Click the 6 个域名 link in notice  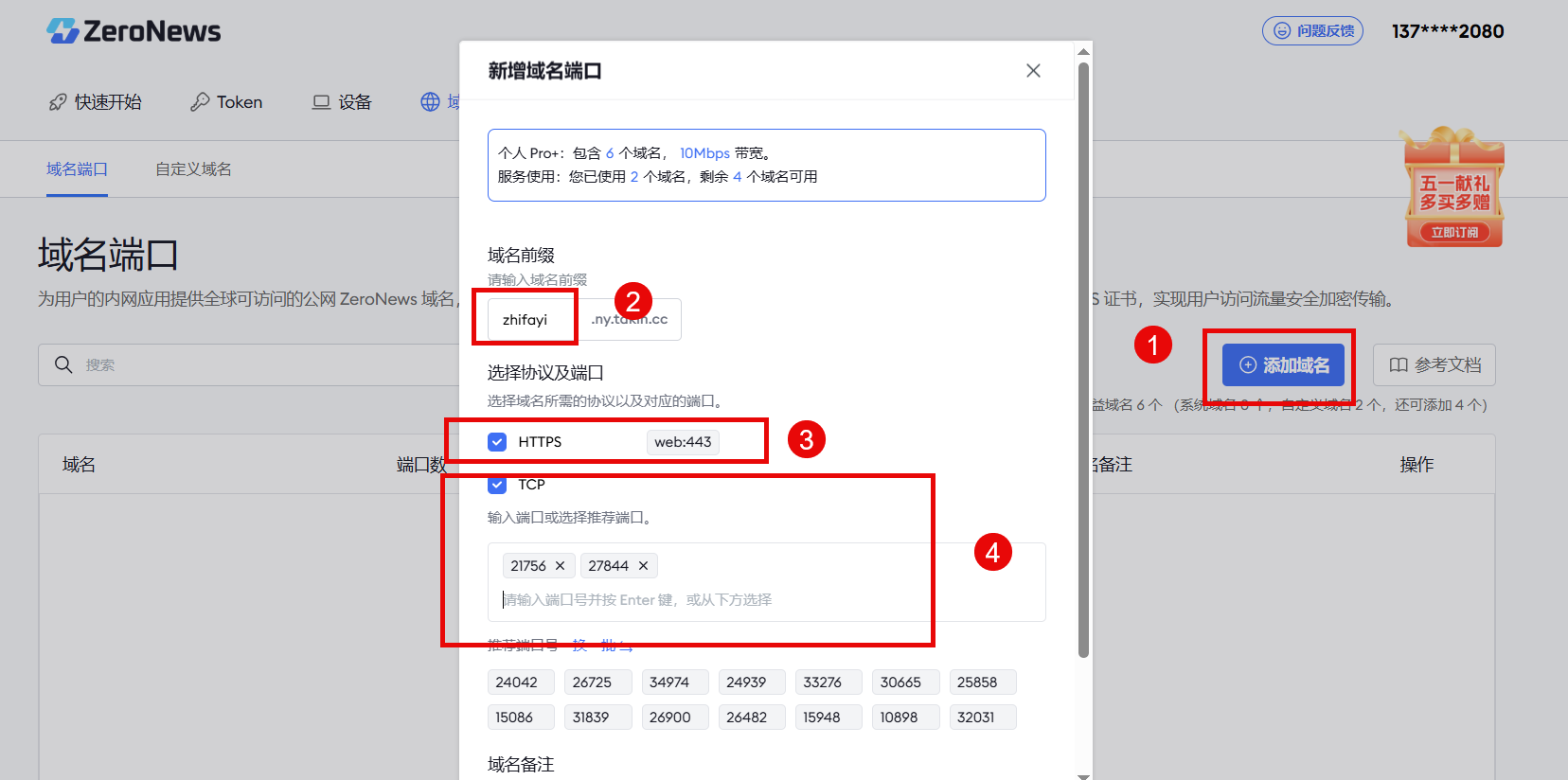(x=633, y=153)
